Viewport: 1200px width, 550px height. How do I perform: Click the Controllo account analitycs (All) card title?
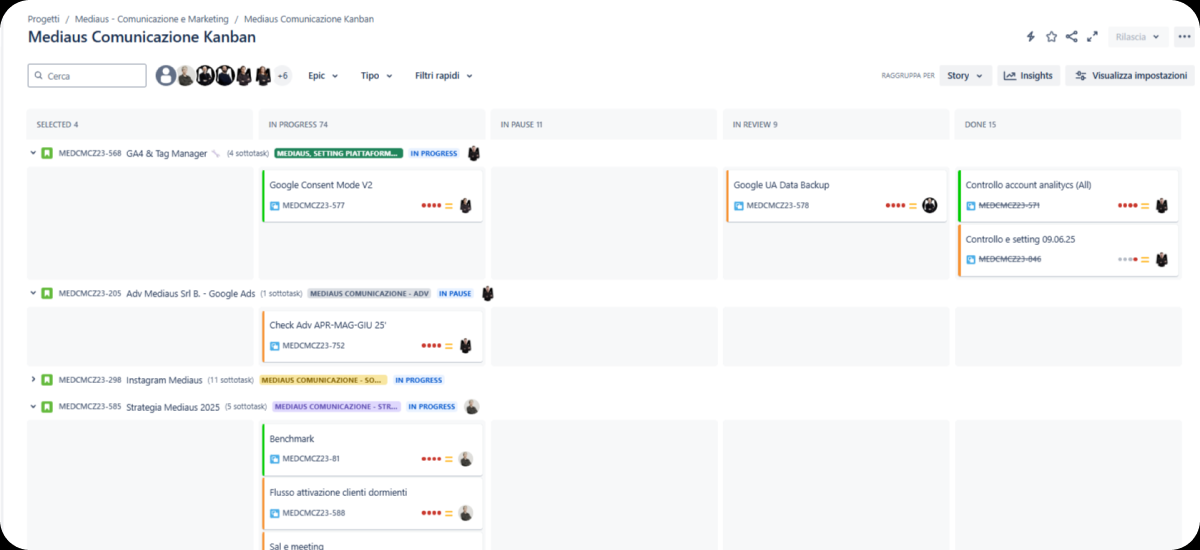pyautogui.click(x=1028, y=185)
